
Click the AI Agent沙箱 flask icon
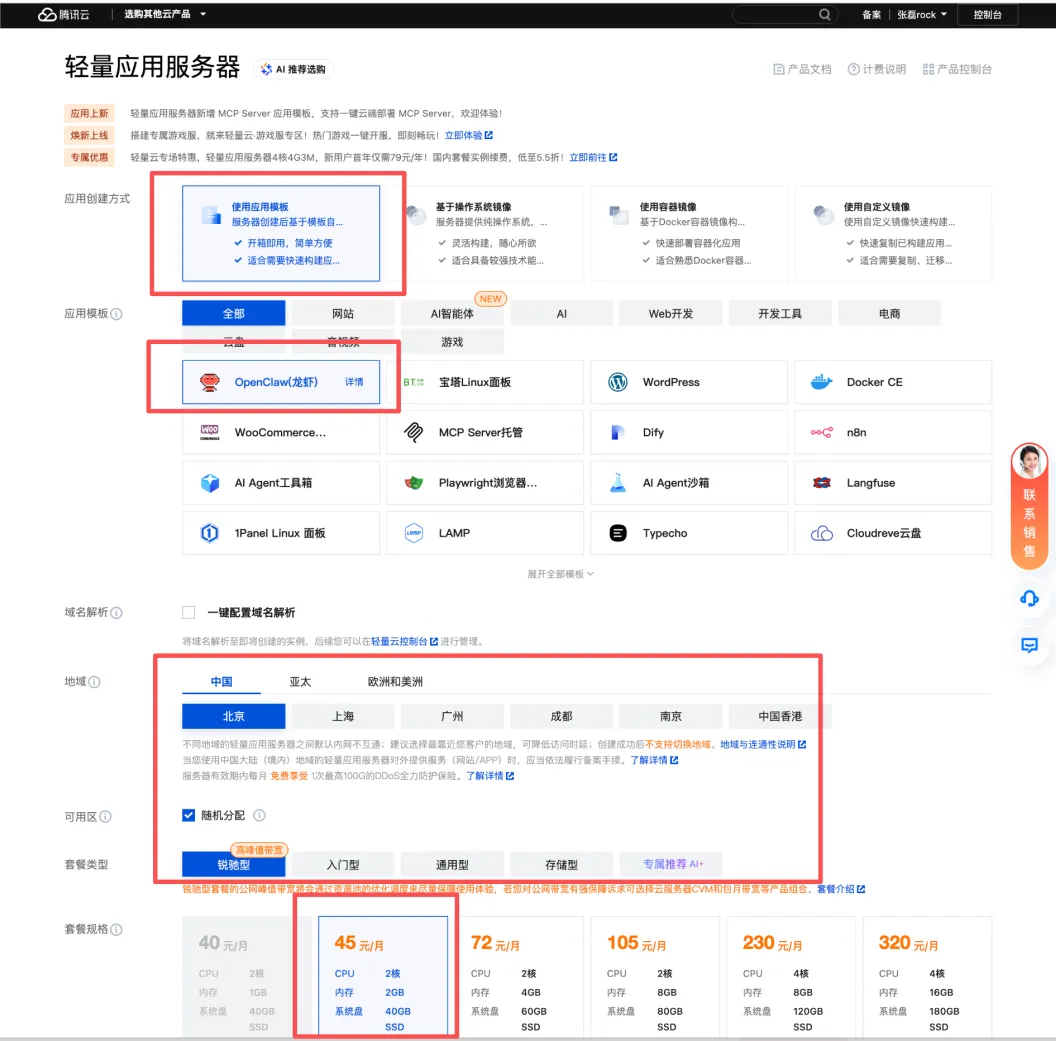pyautogui.click(x=618, y=482)
